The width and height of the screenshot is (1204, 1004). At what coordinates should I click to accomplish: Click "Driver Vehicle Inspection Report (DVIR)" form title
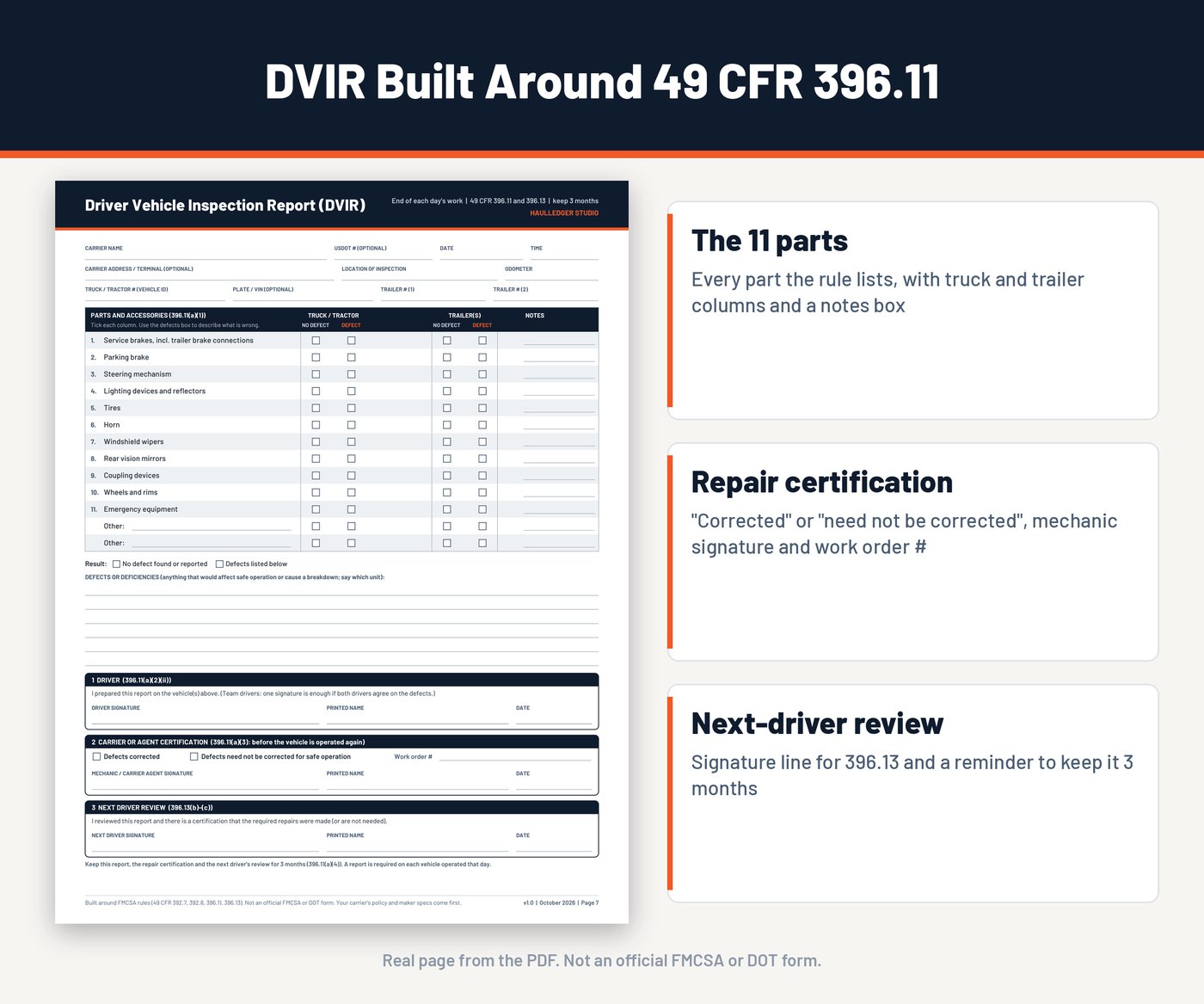coord(225,206)
